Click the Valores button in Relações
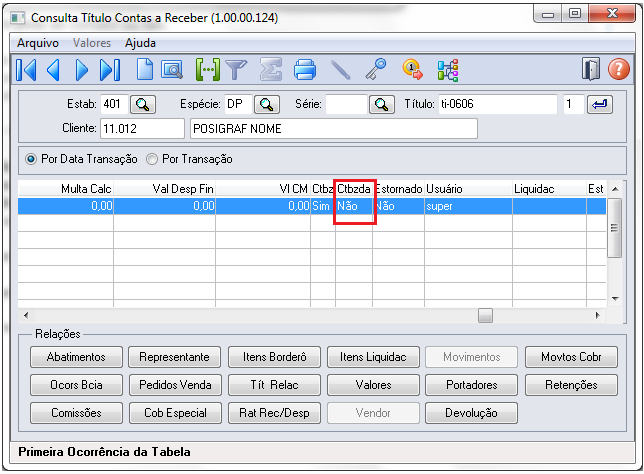Image resolution: width=644 pixels, height=474 pixels. (373, 385)
